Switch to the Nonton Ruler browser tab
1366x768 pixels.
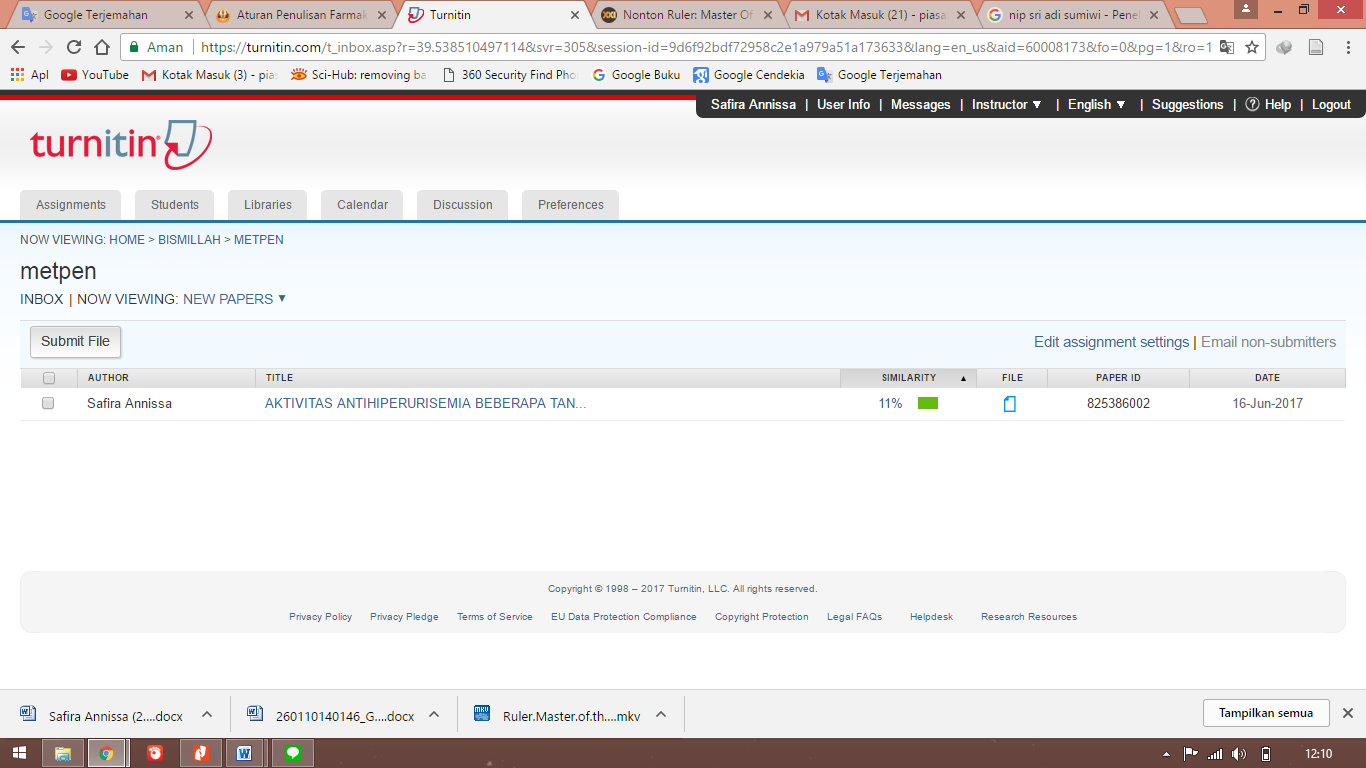688,15
